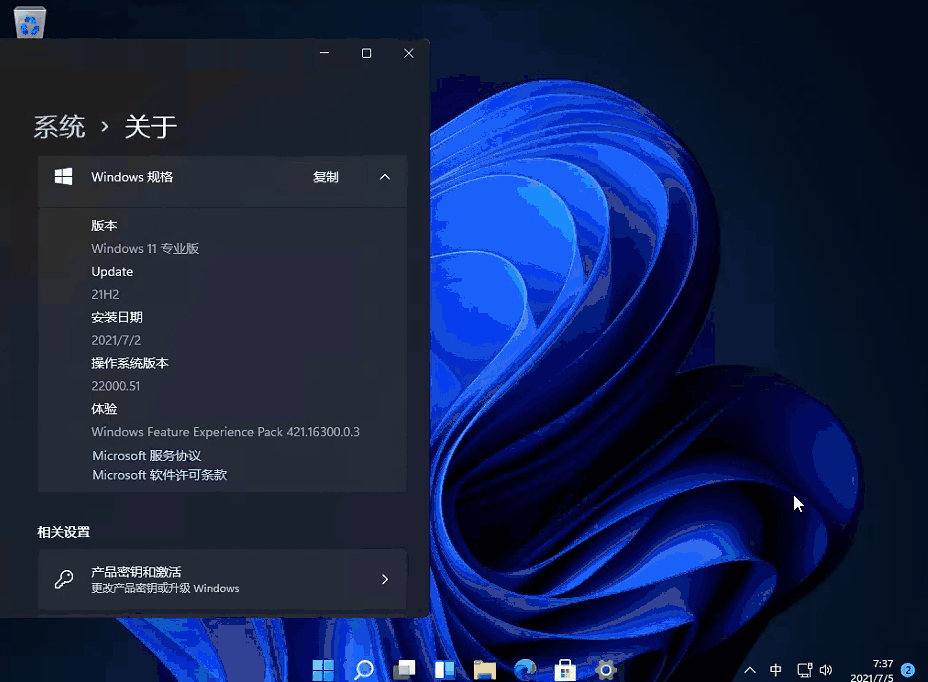This screenshot has height=682, width=928.
Task: Open Microsoft Edge from the taskbar
Action: click(524, 669)
